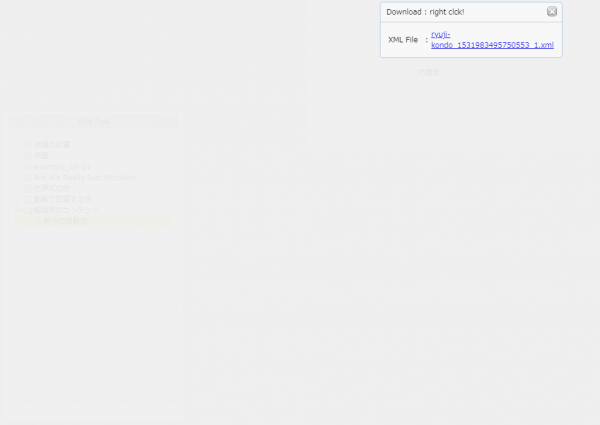The width and height of the screenshot is (600, 425).
Task: Open Are We Really Just Monkeys item
Action: [x=84, y=178]
